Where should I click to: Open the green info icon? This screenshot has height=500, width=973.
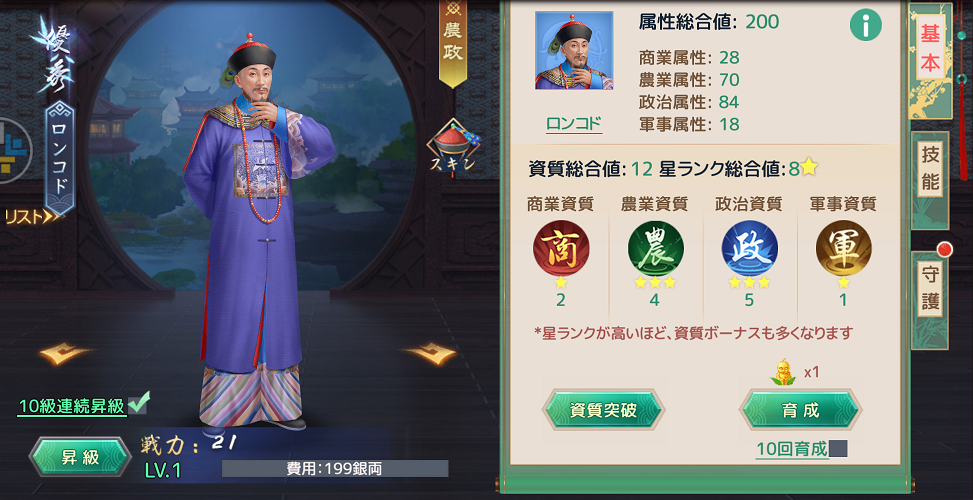(x=866, y=26)
